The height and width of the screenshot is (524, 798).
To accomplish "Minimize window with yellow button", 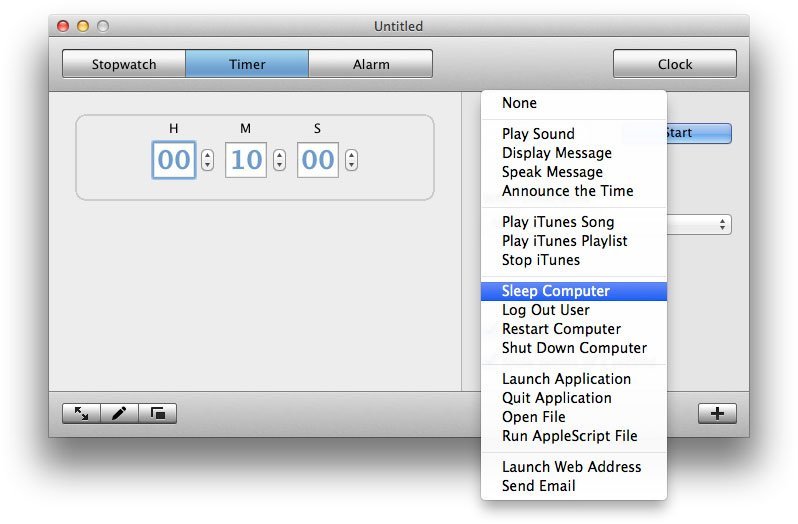I will pos(83,26).
